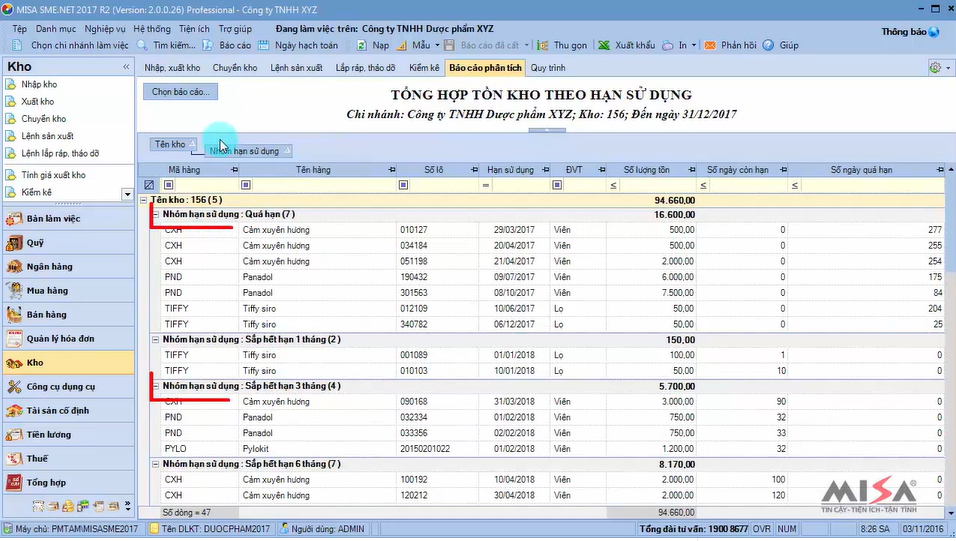The image size is (956, 541).
Task: Open the Nghiệp vụ menu
Action: [x=105, y=29]
